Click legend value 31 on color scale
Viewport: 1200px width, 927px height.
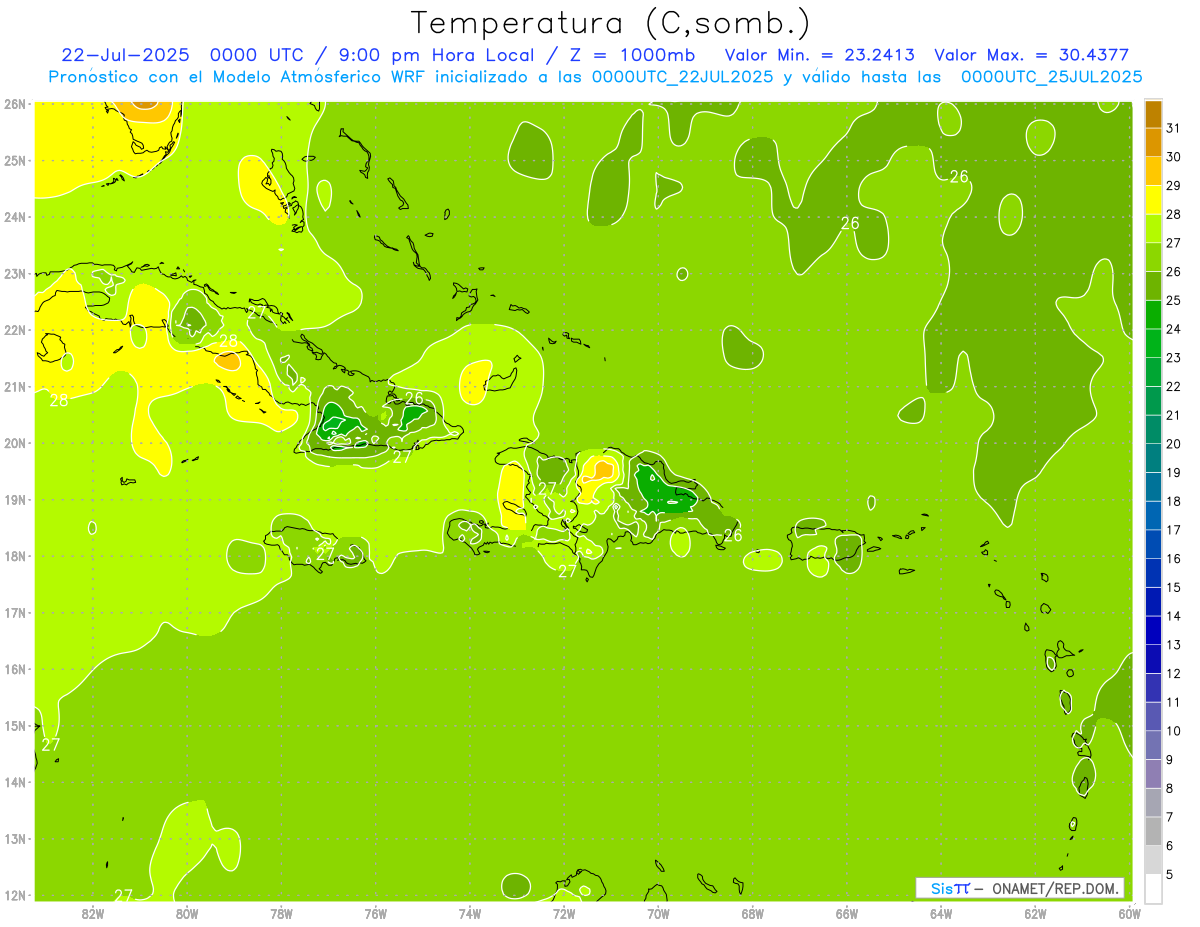point(1173,128)
